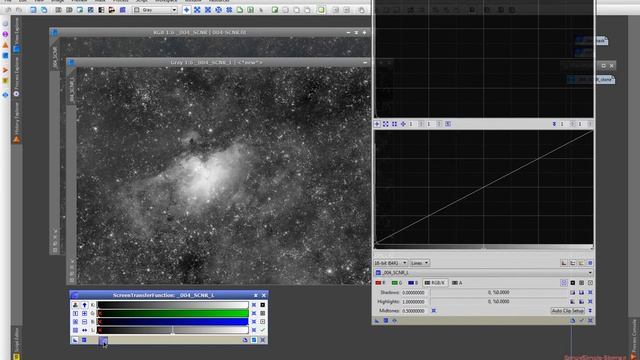Click toolbar yellow note icon
Viewport: 640px width, 360px height.
tap(321, 9)
